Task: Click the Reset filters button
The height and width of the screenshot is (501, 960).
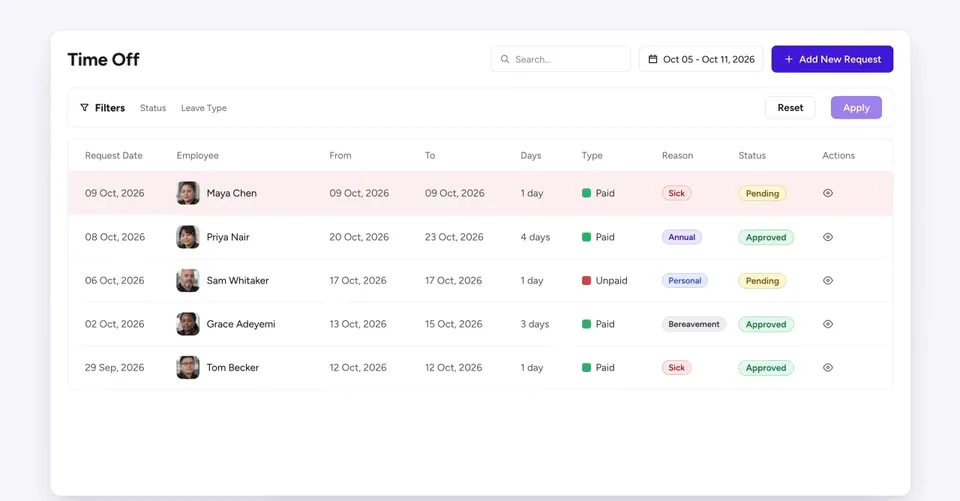Action: [x=790, y=108]
